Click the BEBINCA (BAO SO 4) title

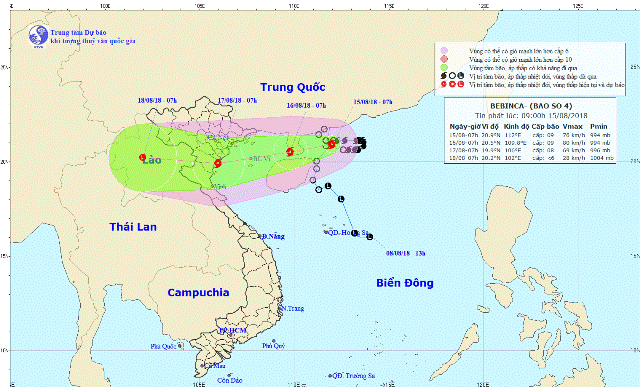[531, 106]
